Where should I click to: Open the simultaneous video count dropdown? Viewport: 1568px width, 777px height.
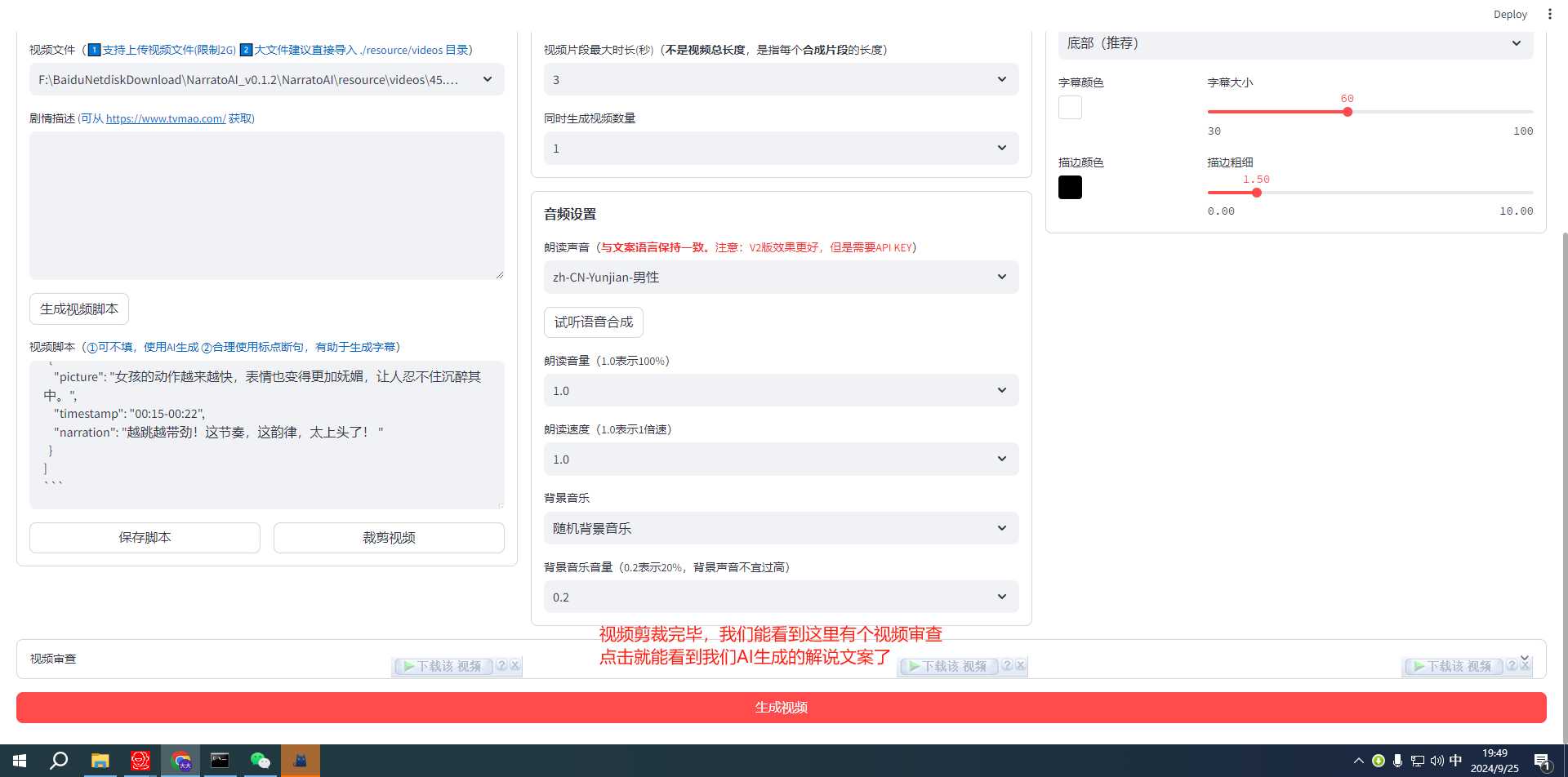(x=782, y=148)
